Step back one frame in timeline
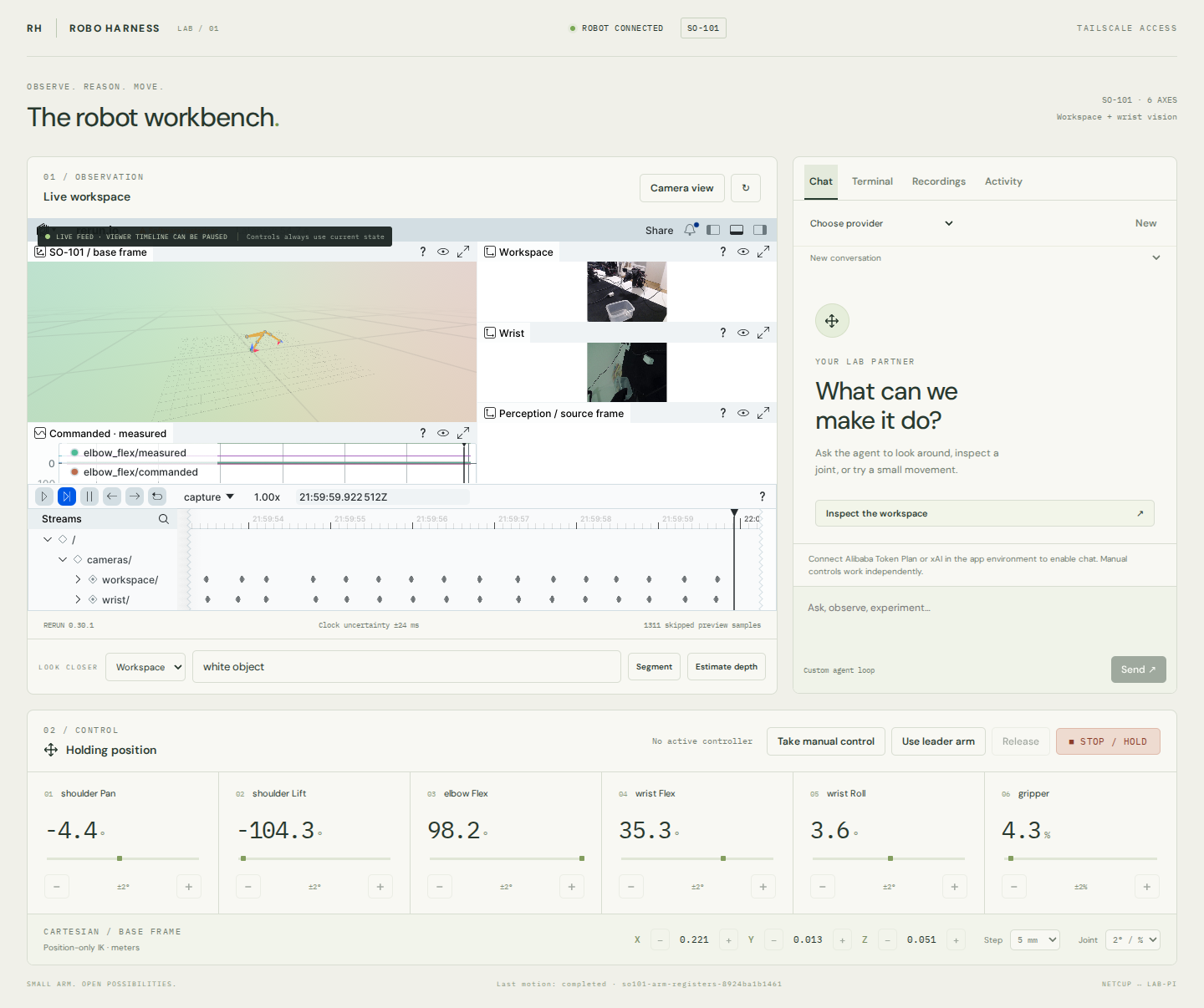This screenshot has height=1008, width=1204. click(112, 496)
